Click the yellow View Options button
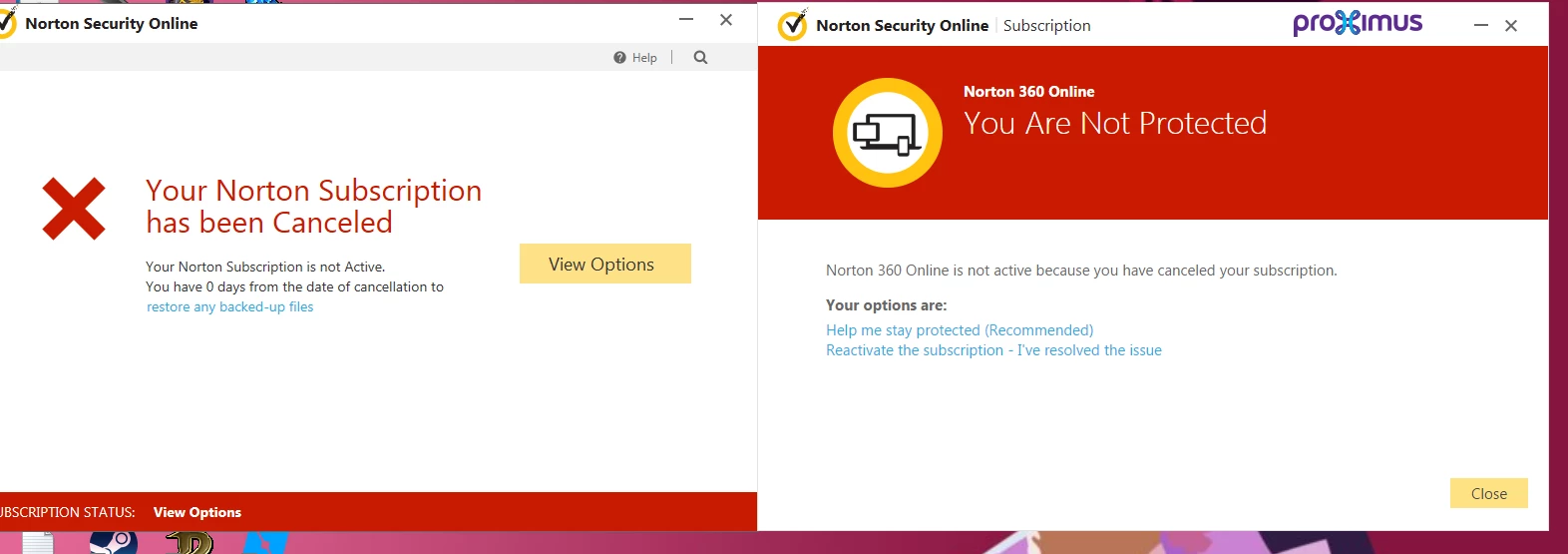 (604, 264)
